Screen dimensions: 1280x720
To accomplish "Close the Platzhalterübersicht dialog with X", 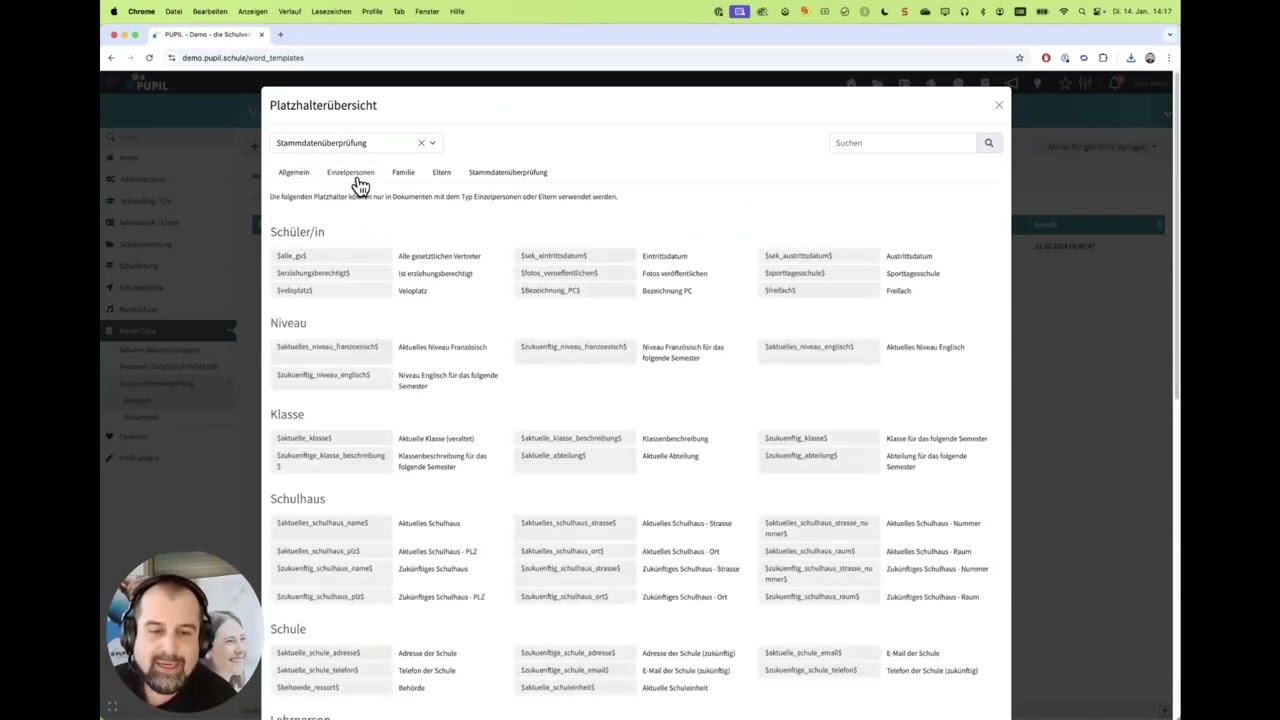I will point(998,105).
